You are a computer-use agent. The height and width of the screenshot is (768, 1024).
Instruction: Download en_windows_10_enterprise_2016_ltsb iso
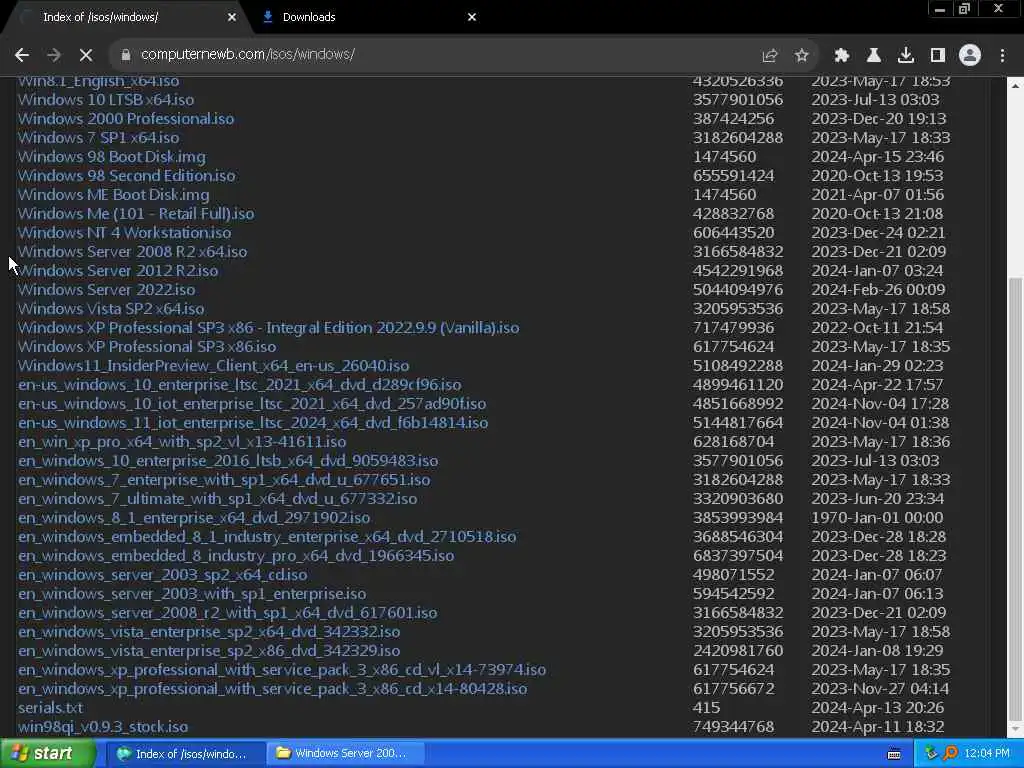(x=228, y=460)
